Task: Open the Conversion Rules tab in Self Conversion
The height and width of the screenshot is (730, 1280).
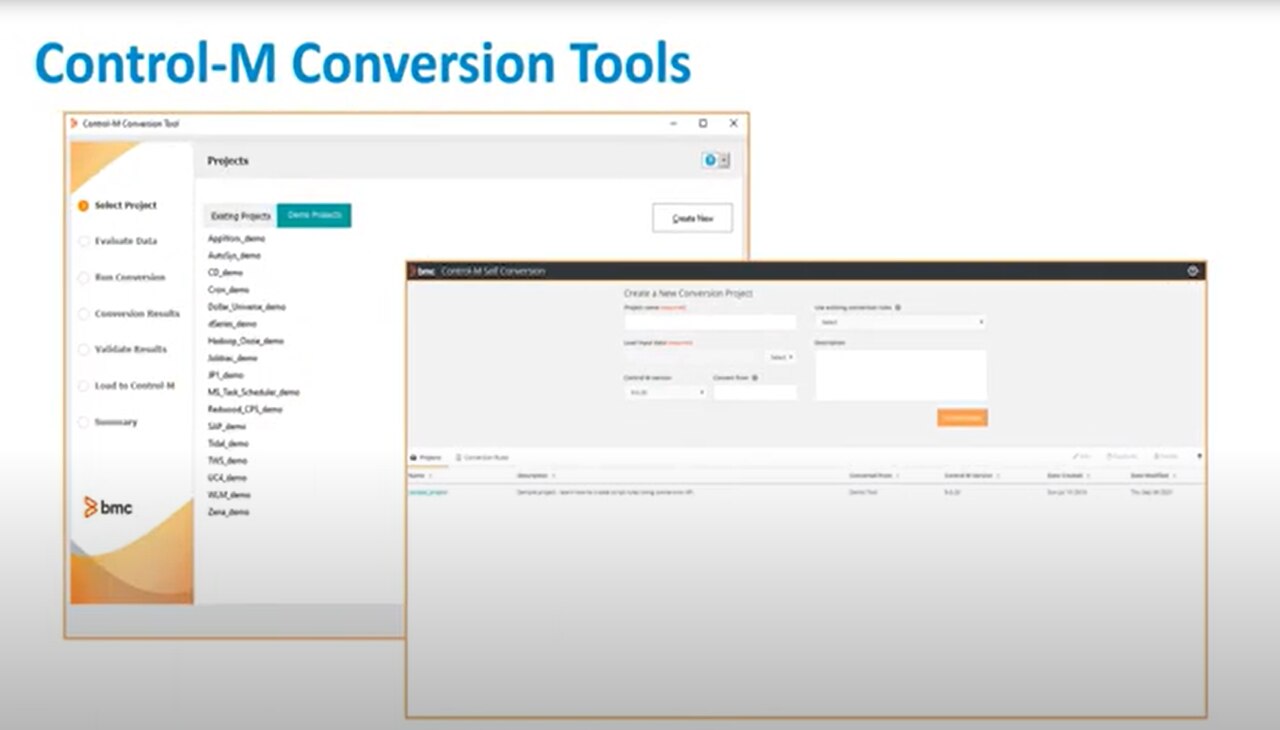Action: tap(482, 457)
